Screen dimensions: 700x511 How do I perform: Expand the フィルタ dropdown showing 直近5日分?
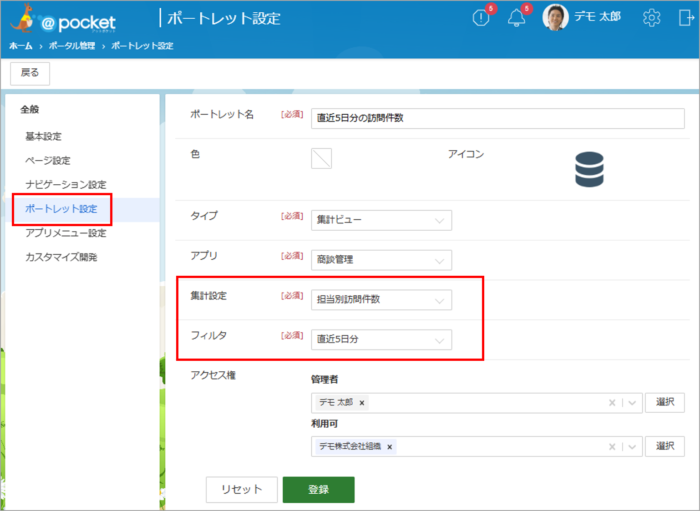pyautogui.click(x=381, y=340)
